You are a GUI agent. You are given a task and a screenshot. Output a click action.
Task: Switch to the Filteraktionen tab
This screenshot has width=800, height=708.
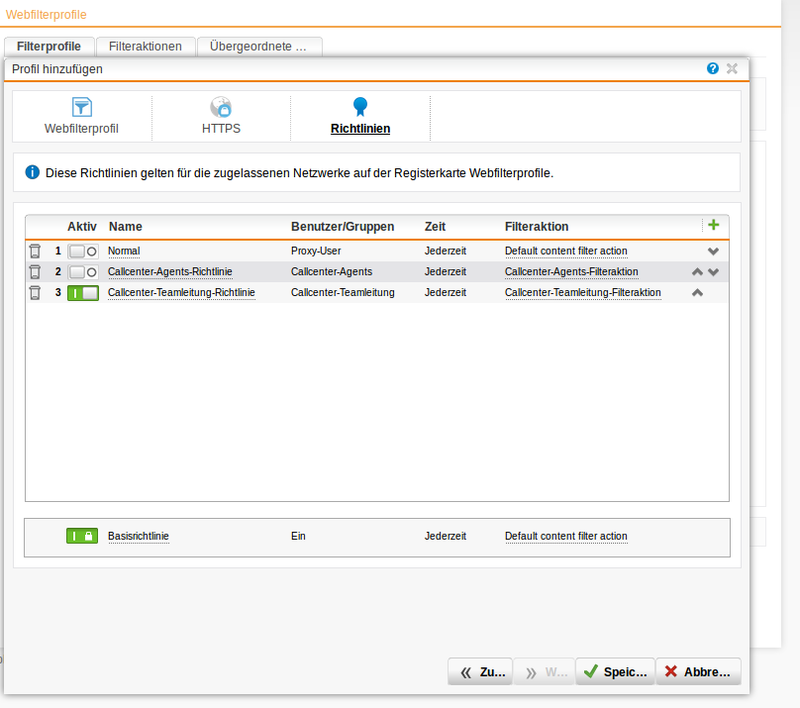[146, 46]
